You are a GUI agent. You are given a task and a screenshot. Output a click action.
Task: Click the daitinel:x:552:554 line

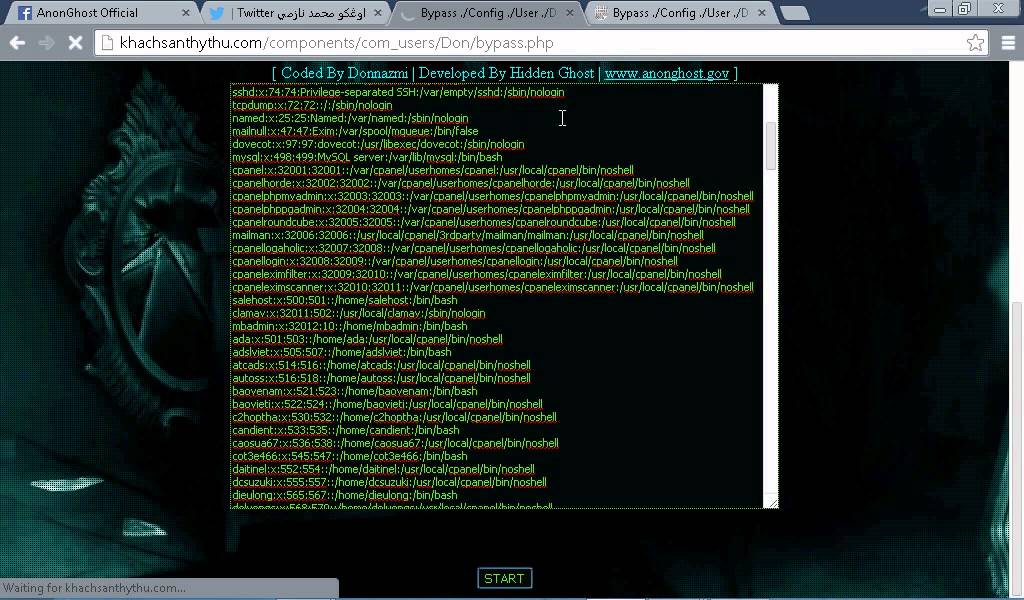(383, 469)
